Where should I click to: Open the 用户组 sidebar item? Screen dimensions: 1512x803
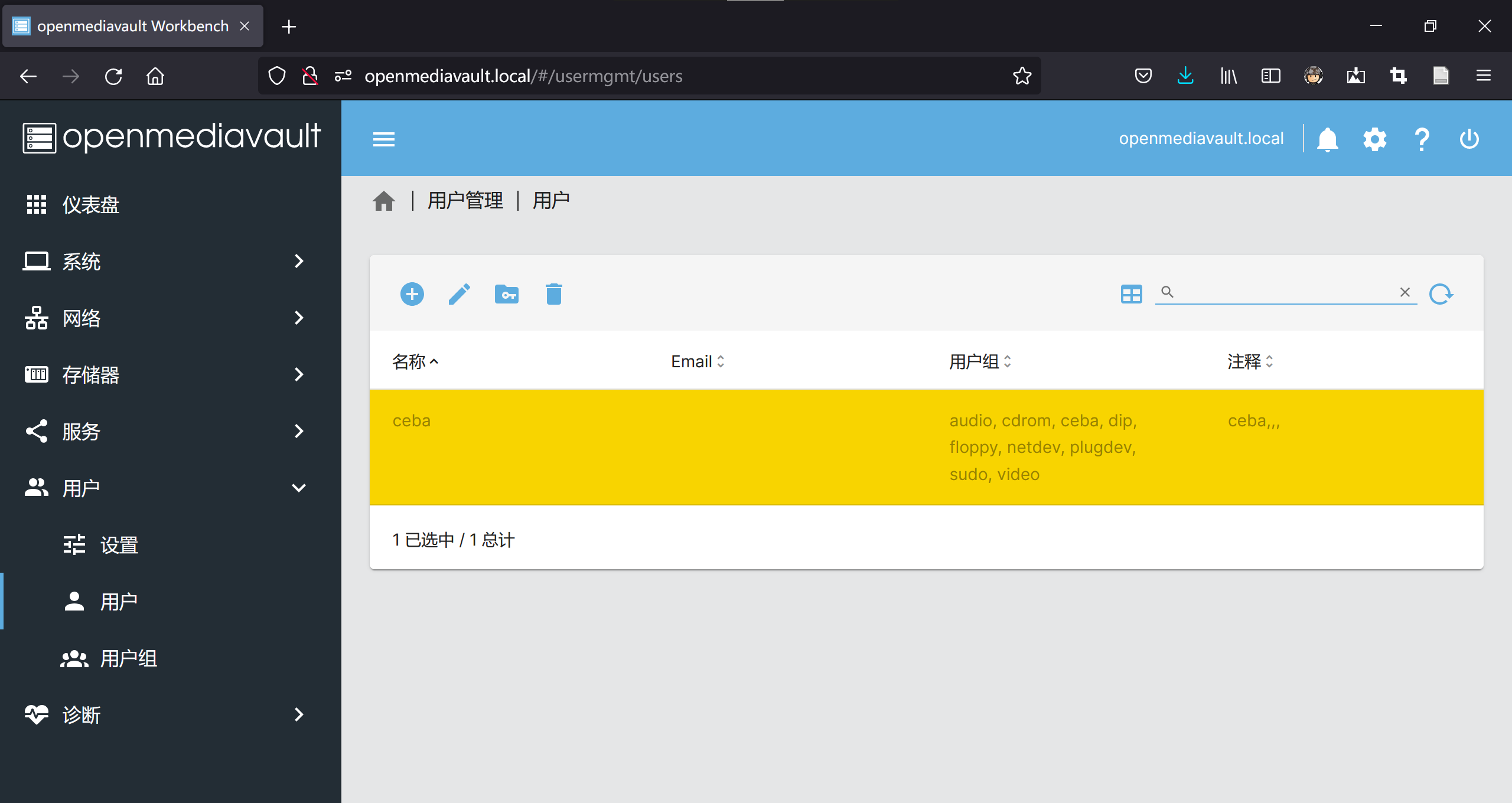pyautogui.click(x=128, y=658)
